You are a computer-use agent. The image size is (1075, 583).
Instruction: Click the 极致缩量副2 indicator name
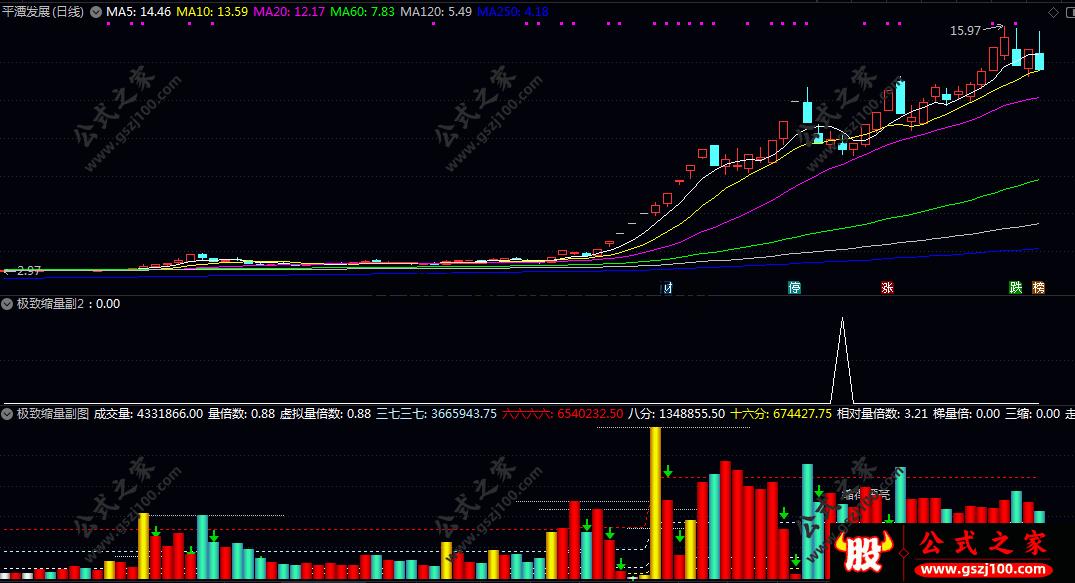[x=50, y=304]
